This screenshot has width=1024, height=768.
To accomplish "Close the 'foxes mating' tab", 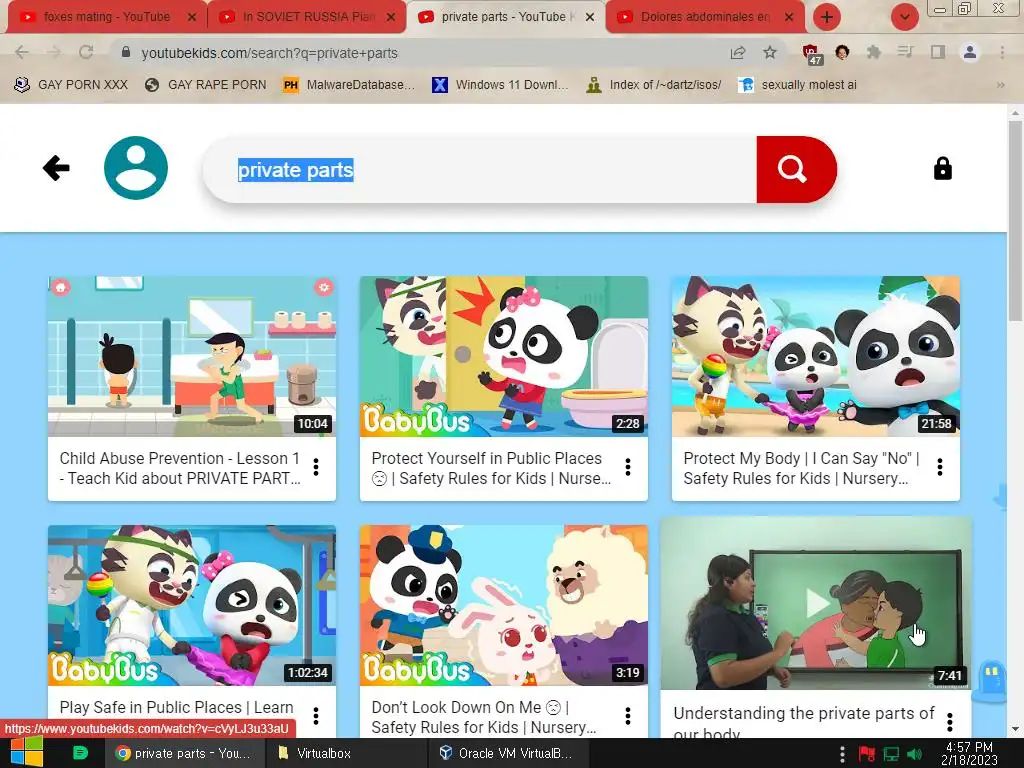I will click(192, 18).
